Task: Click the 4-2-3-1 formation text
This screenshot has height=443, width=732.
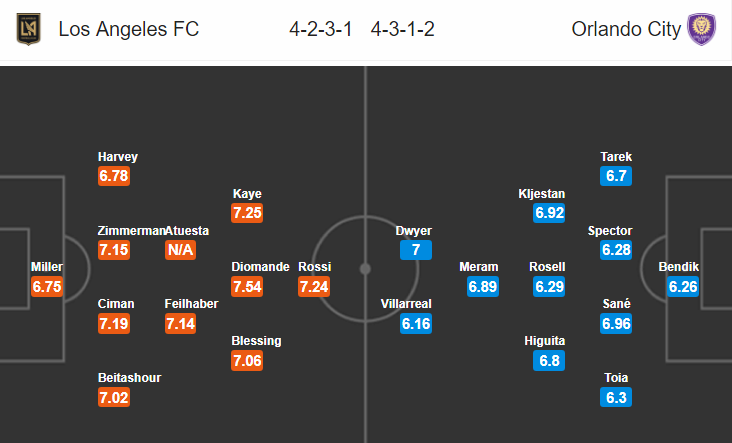Action: (x=321, y=29)
